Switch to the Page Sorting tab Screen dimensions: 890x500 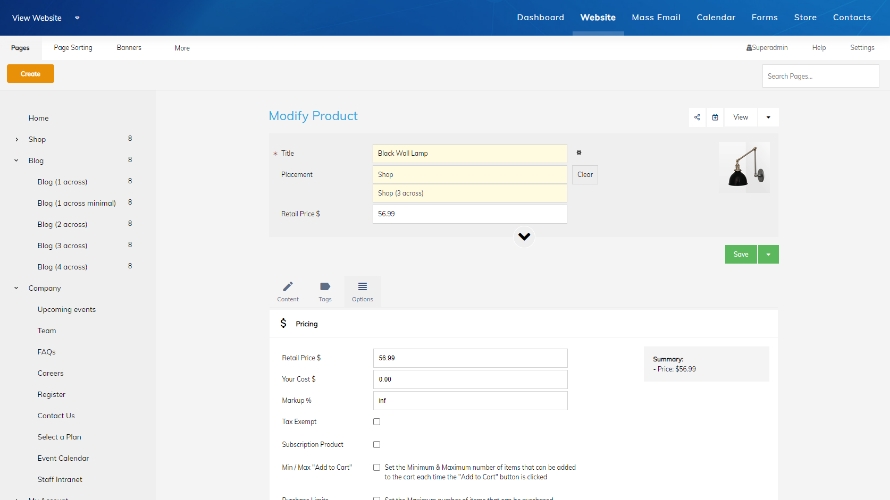coord(73,47)
